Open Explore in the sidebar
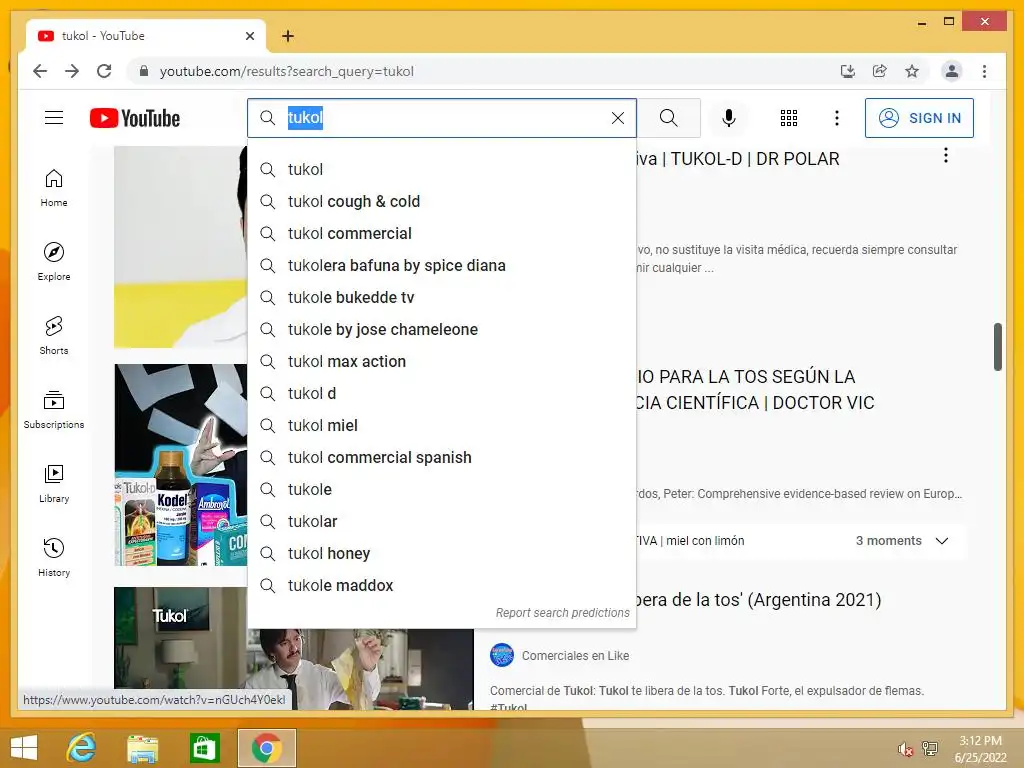Viewport: 1024px width, 768px height. [x=54, y=262]
